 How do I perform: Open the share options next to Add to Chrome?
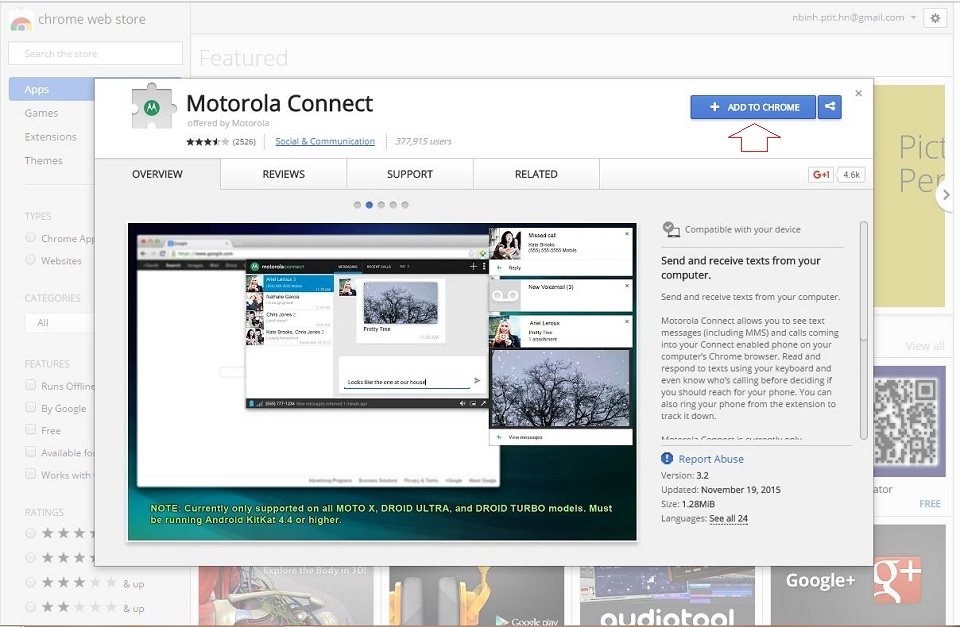tap(829, 107)
